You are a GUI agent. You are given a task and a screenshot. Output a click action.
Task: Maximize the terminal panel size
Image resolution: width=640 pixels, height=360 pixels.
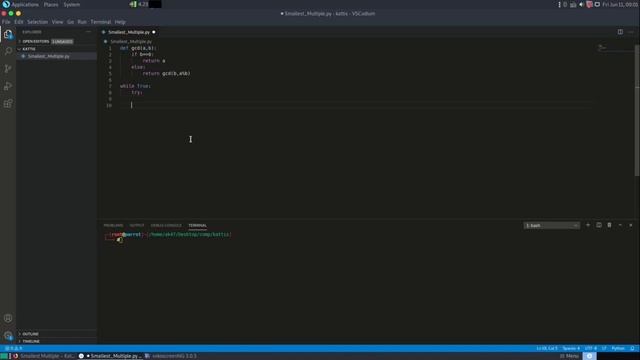click(x=620, y=225)
